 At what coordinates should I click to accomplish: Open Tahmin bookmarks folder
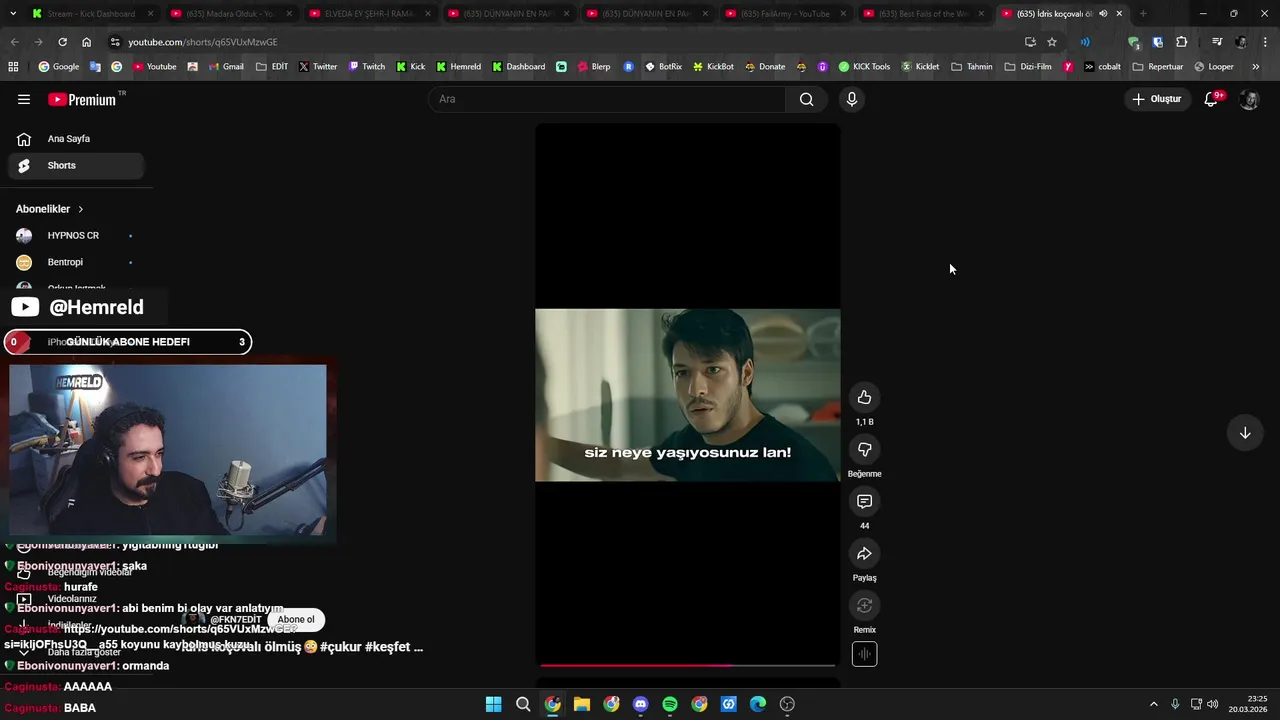[x=972, y=67]
